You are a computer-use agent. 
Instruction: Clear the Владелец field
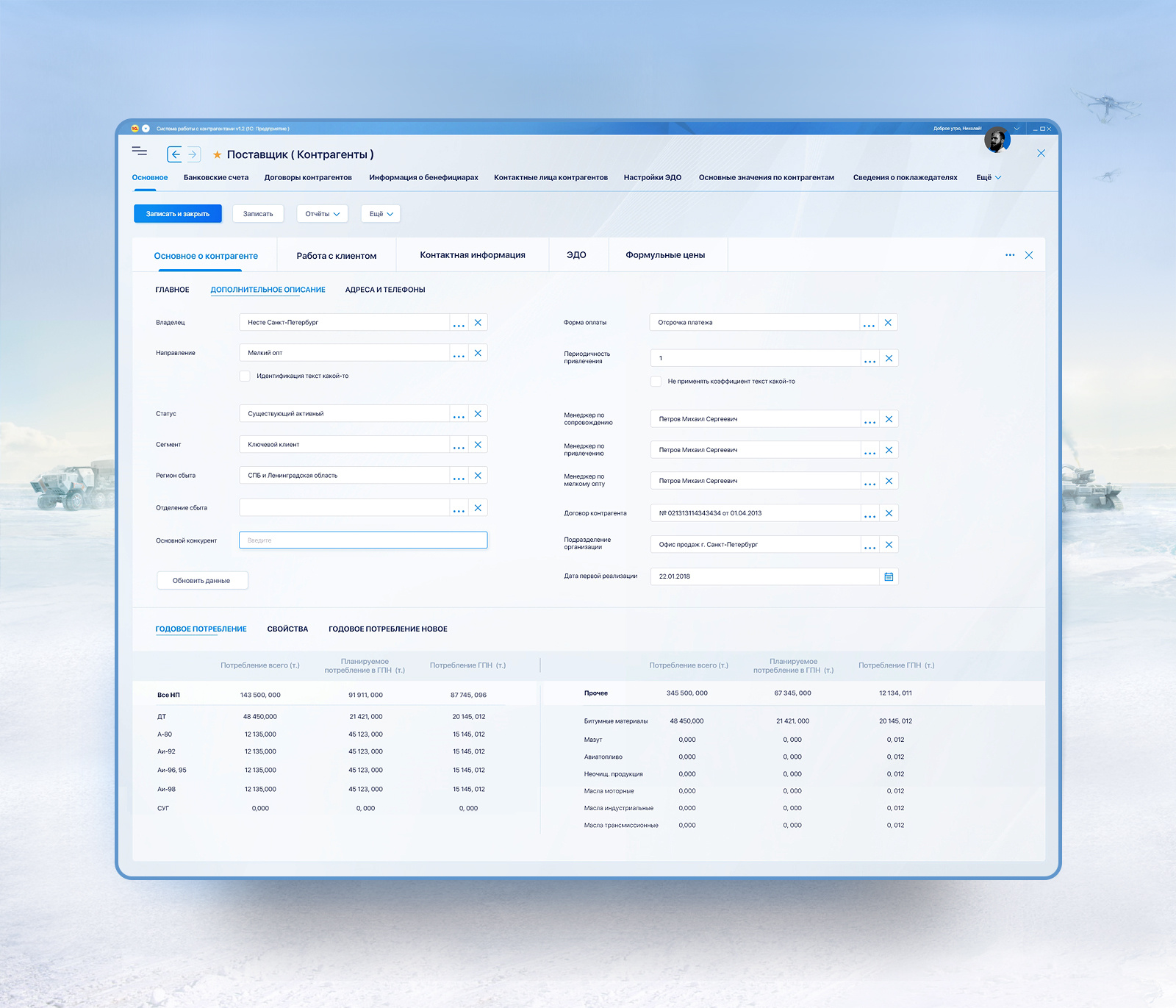pos(478,323)
